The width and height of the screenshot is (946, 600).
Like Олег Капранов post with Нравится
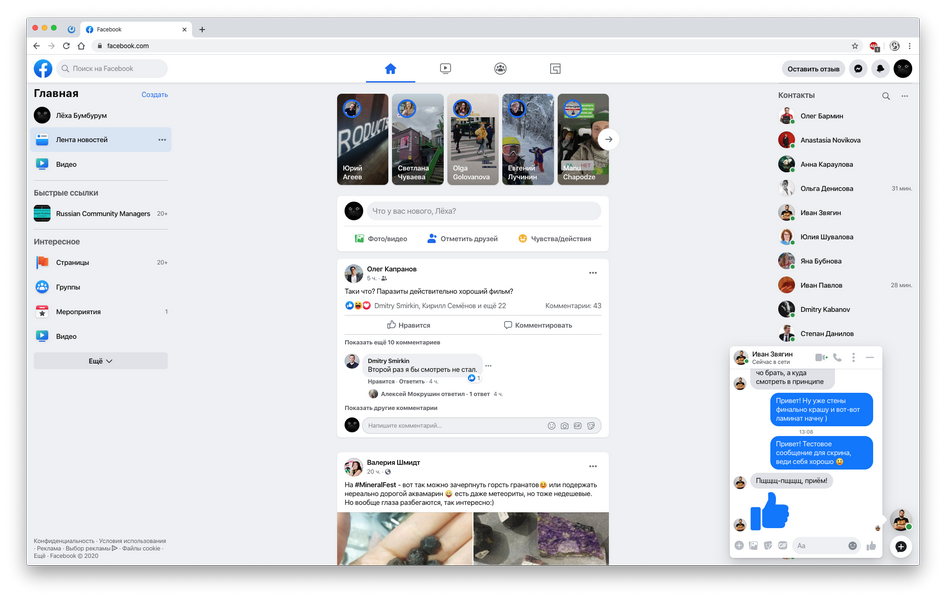408,325
